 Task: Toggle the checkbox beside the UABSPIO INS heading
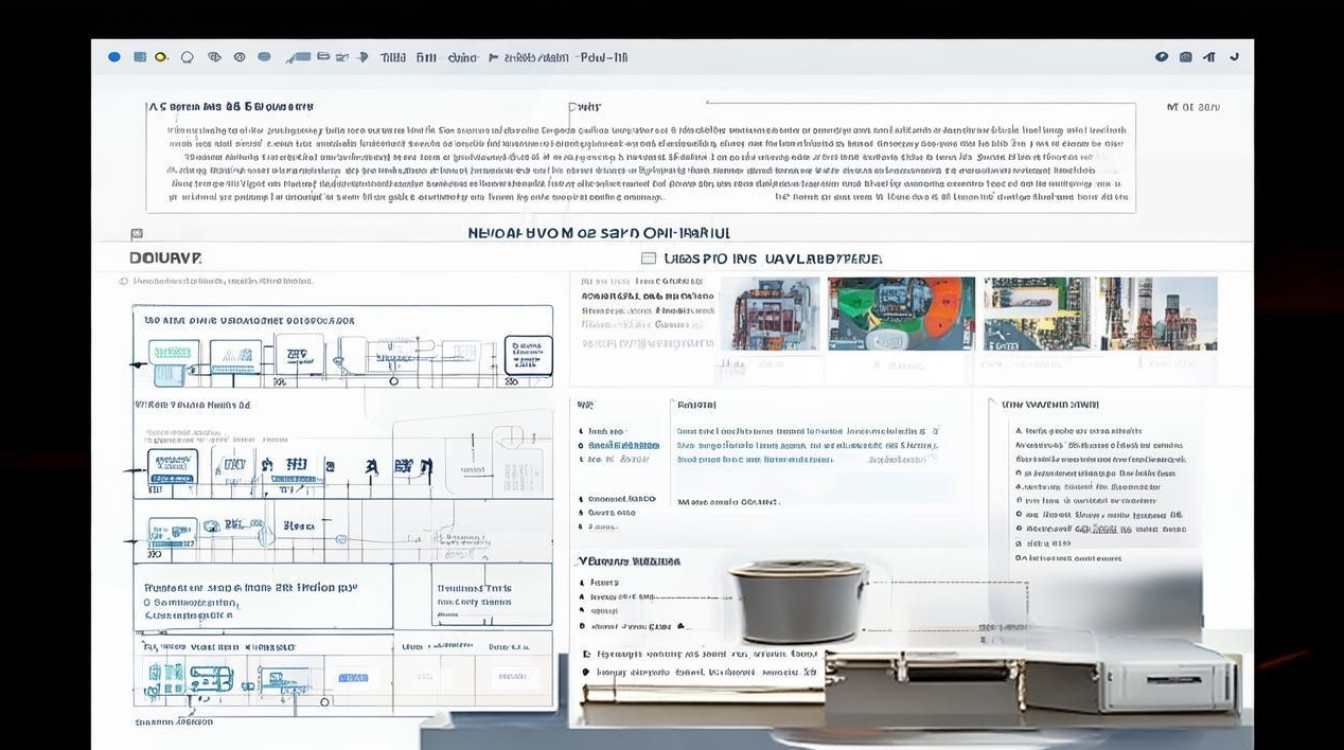pyautogui.click(x=647, y=259)
